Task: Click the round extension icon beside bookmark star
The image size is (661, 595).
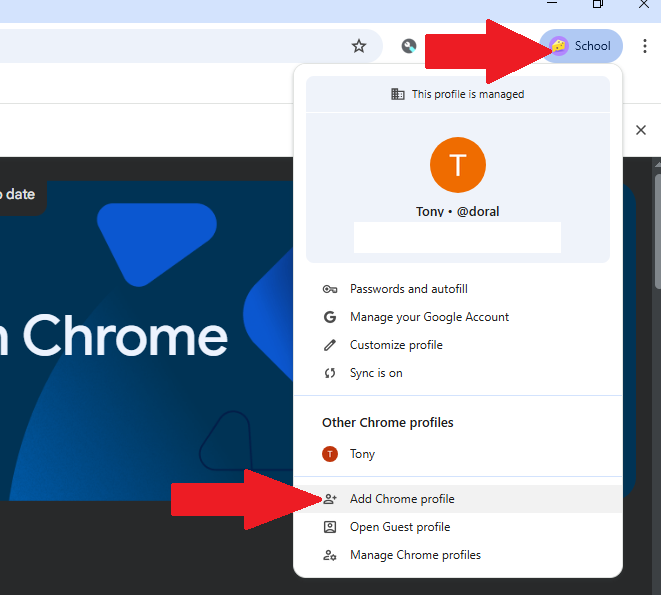Action: pyautogui.click(x=408, y=46)
